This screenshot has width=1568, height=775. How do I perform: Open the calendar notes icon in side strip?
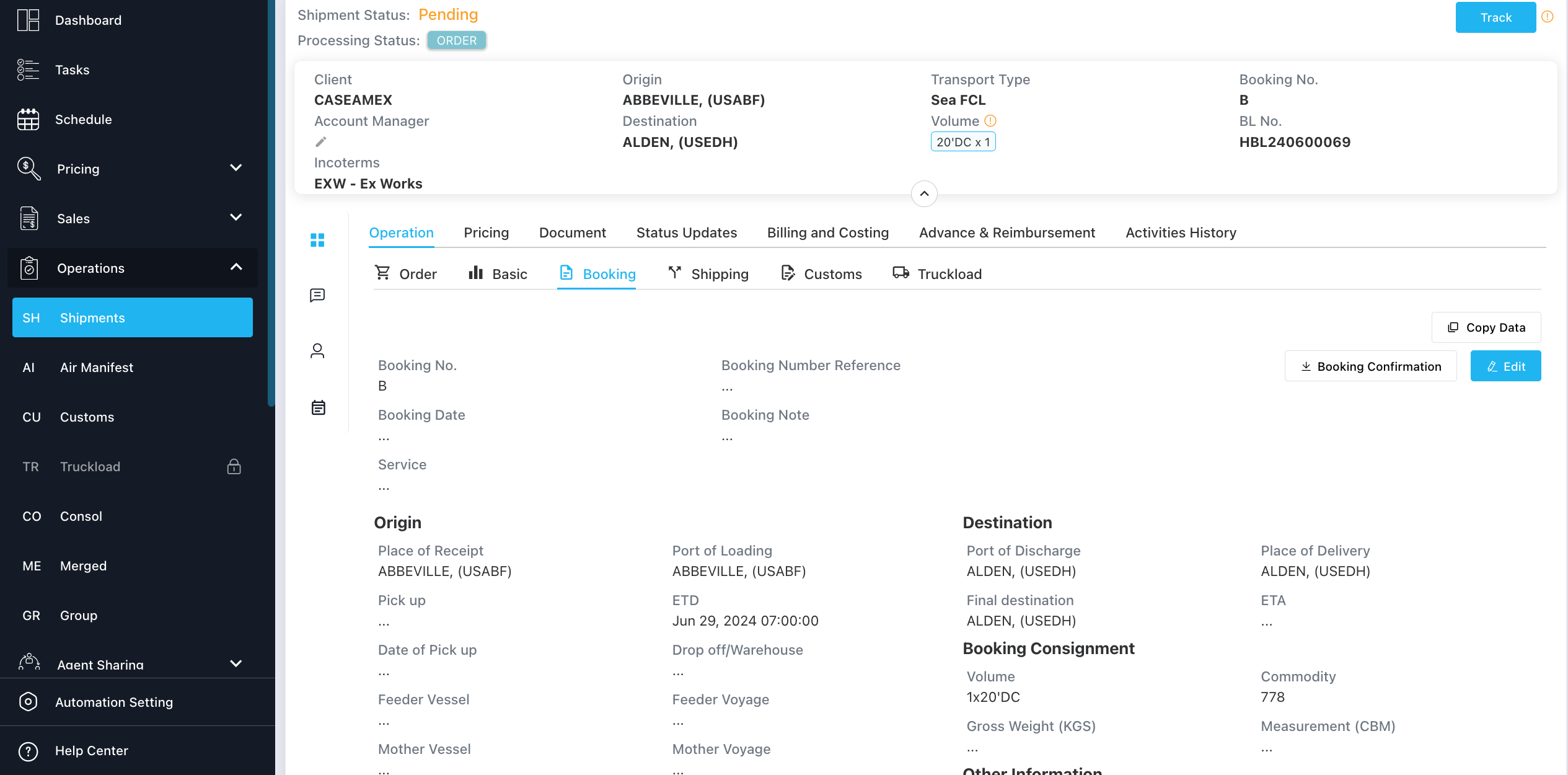point(318,407)
